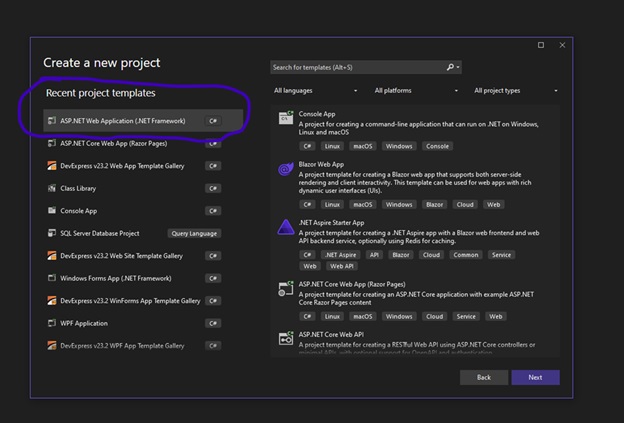Click the DevExpress v23.2 Web Site Template Gallery icon
This screenshot has height=423, width=624.
52,255
